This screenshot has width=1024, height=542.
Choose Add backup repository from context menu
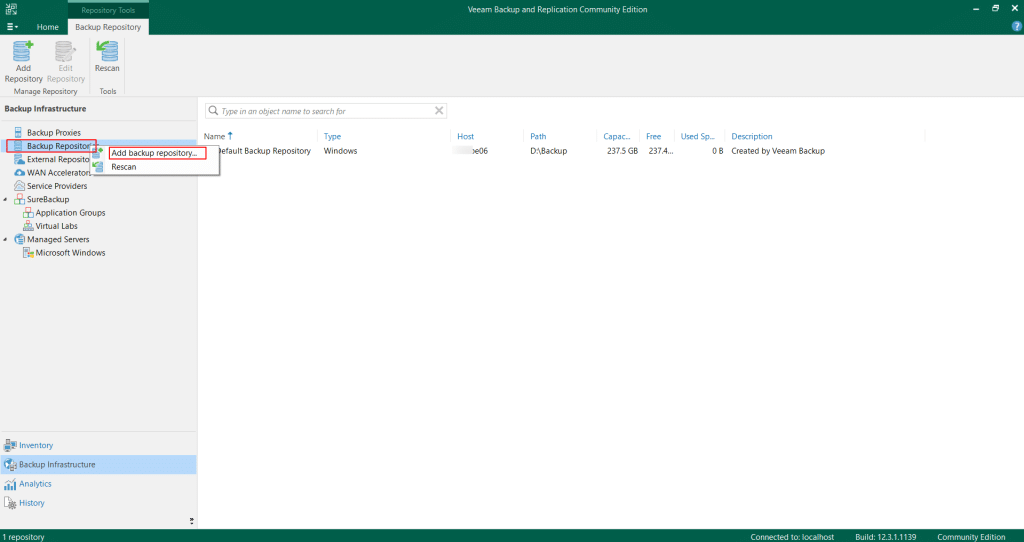[x=154, y=153]
